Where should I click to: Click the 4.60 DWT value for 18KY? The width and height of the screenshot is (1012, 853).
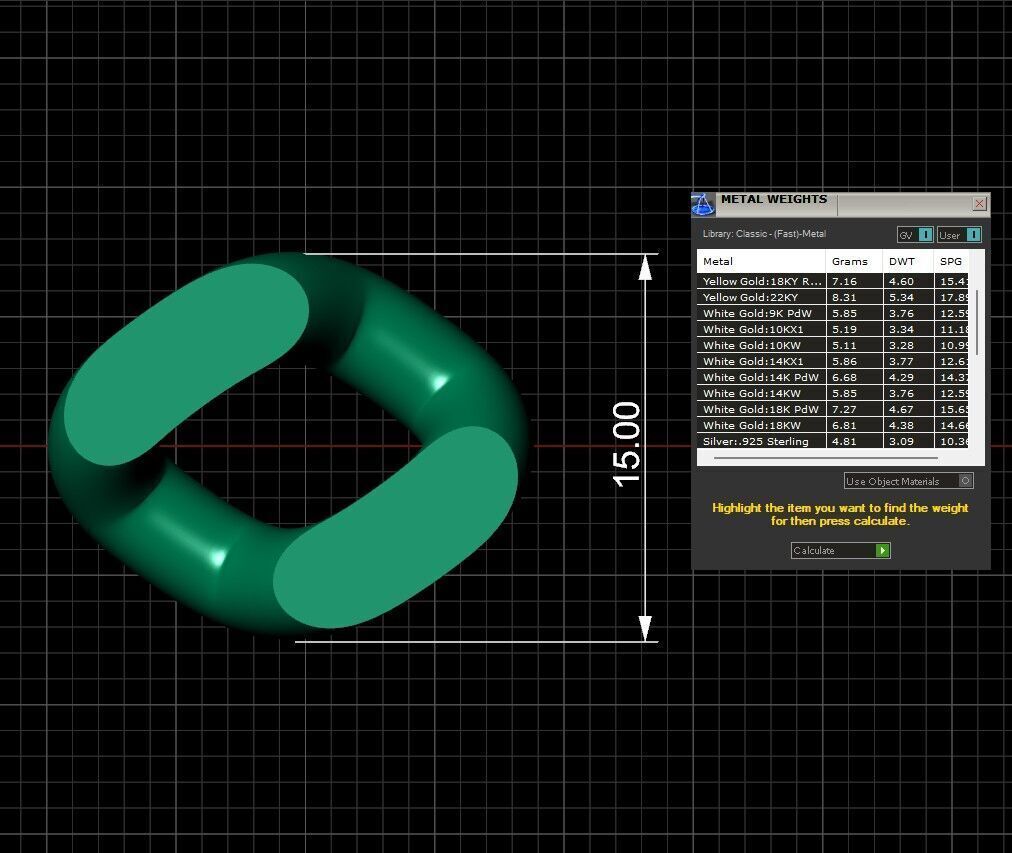click(901, 281)
